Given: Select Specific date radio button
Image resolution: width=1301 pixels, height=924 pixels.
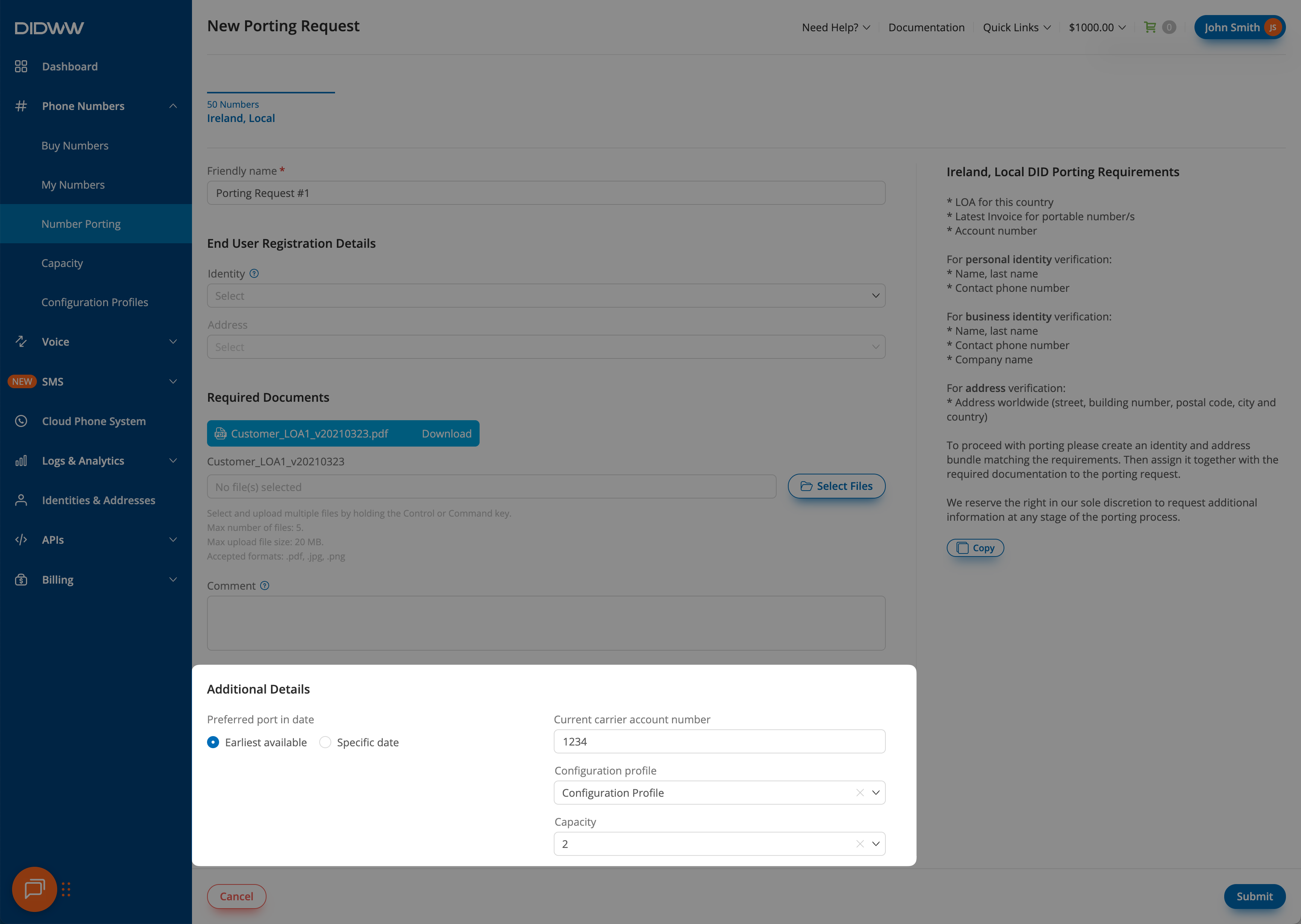Looking at the screenshot, I should 325,742.
